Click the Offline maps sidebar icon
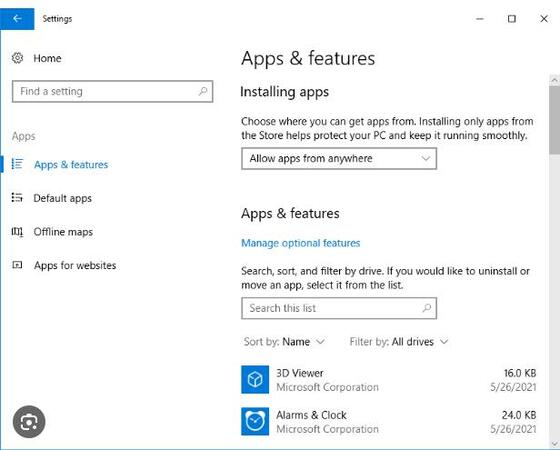Image resolution: width=560 pixels, height=450 pixels. pyautogui.click(x=17, y=232)
